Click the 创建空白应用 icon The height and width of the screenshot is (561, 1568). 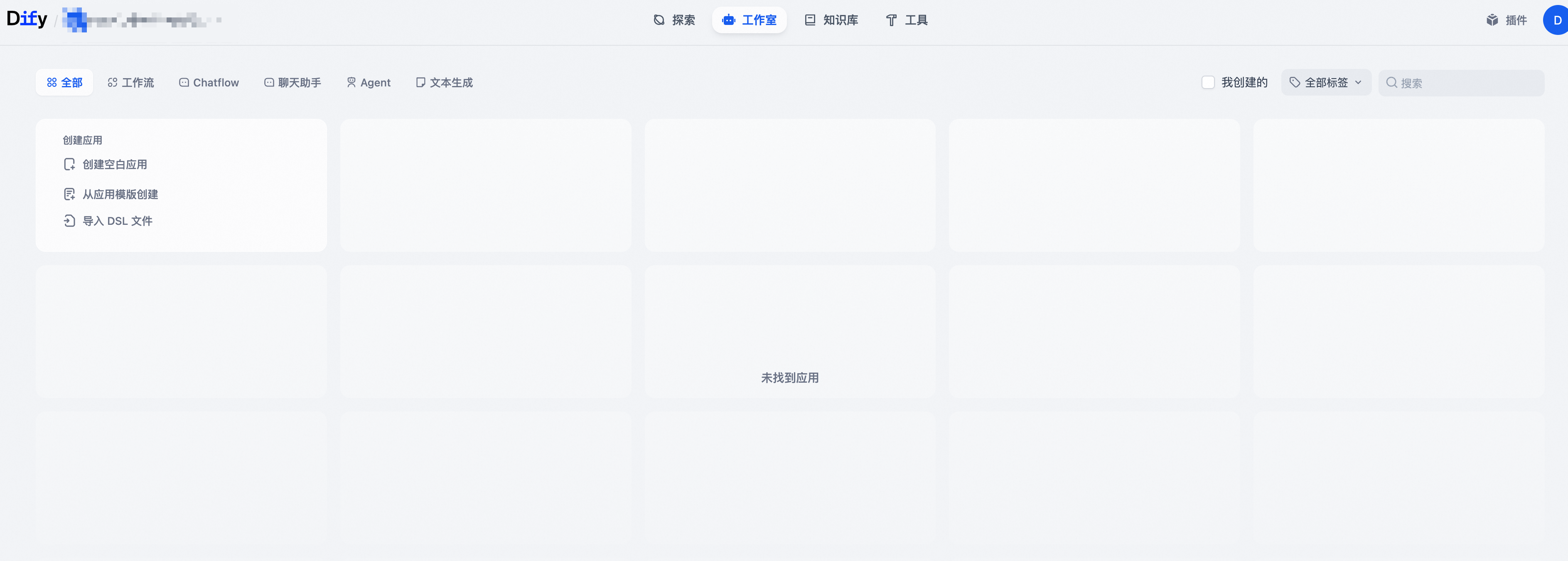click(x=69, y=165)
